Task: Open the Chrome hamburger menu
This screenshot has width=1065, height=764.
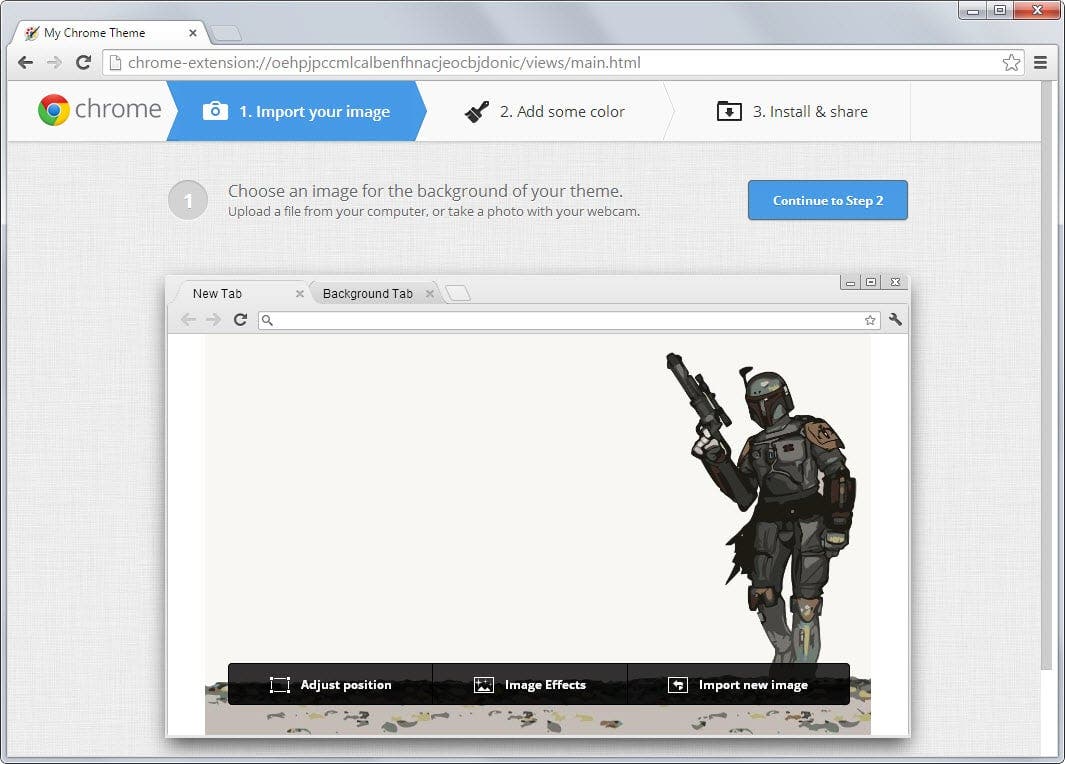Action: click(x=1040, y=62)
